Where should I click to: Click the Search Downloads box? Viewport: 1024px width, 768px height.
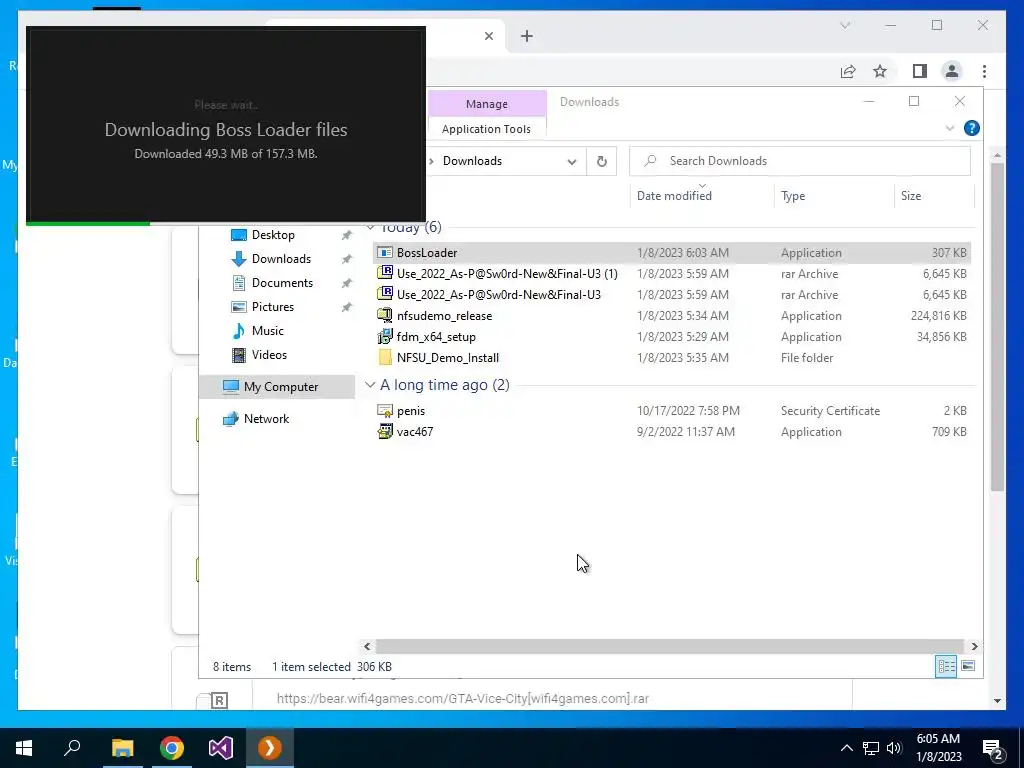pyautogui.click(x=799, y=161)
